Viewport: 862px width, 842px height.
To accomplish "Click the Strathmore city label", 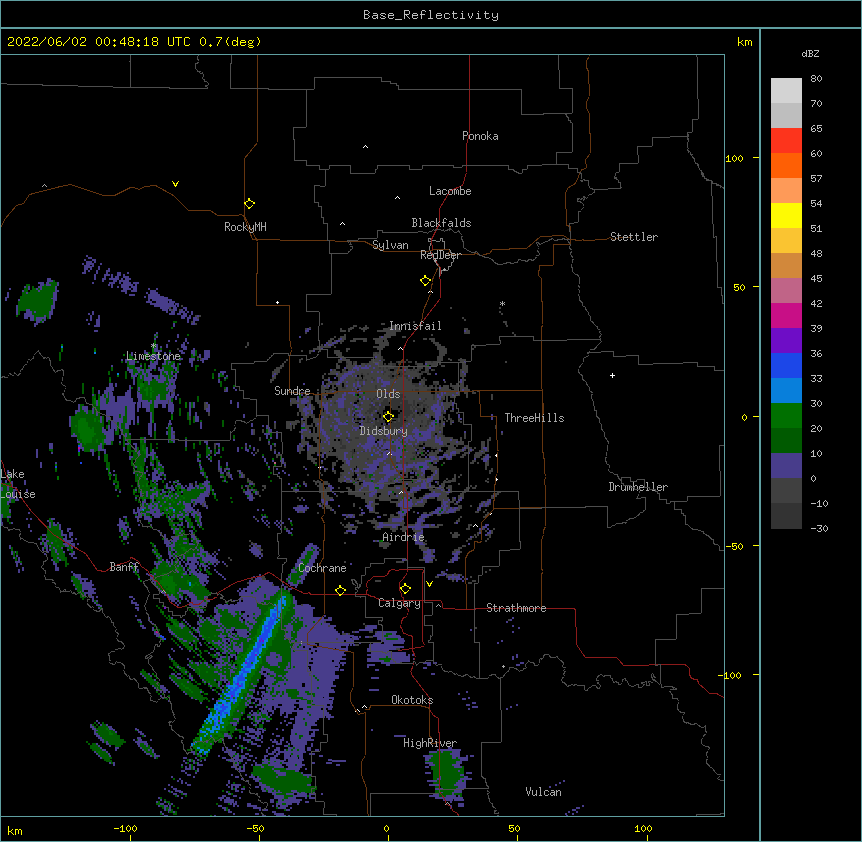I will pyautogui.click(x=516, y=608).
